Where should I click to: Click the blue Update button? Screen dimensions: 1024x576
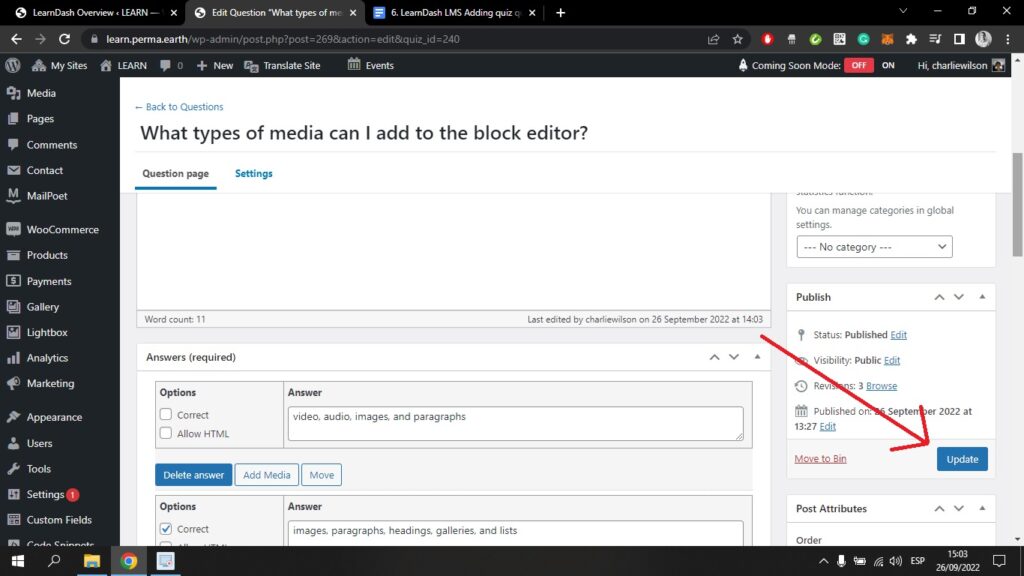[962, 459]
